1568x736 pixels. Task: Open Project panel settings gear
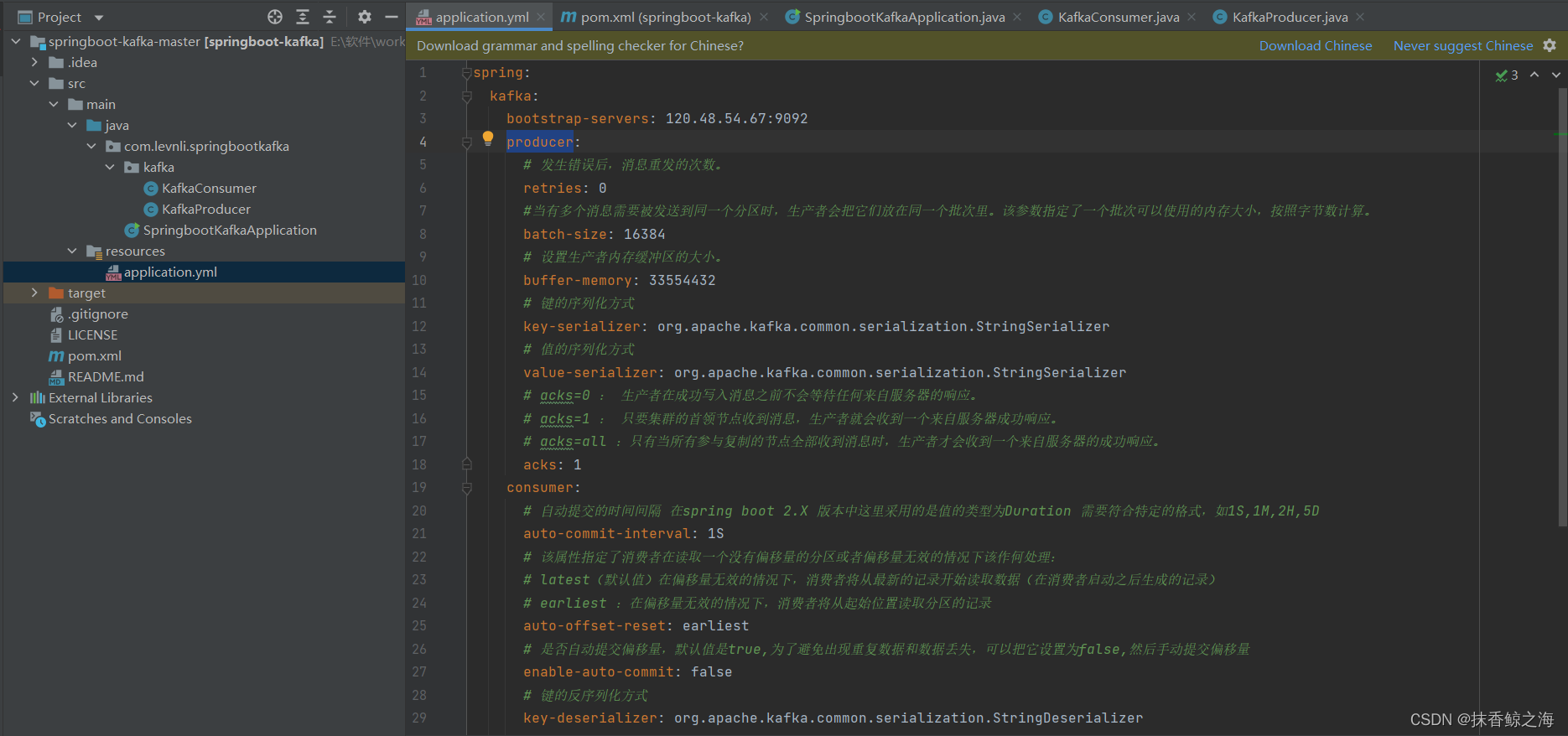(365, 17)
